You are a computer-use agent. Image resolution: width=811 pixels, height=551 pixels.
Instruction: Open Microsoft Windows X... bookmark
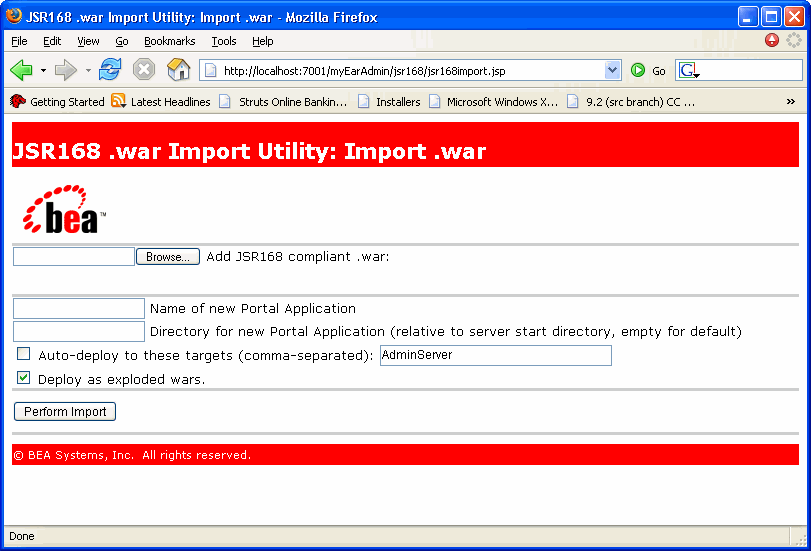pyautogui.click(x=494, y=102)
